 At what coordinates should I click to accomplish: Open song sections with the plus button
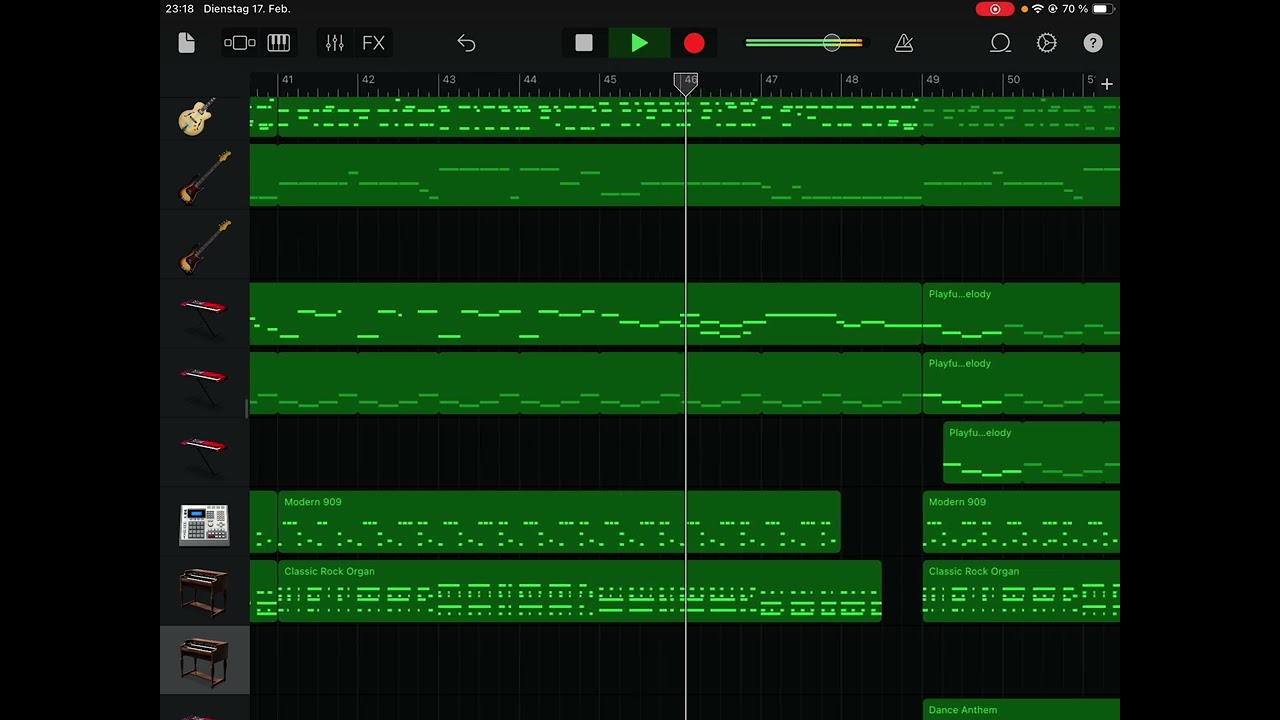(1107, 84)
